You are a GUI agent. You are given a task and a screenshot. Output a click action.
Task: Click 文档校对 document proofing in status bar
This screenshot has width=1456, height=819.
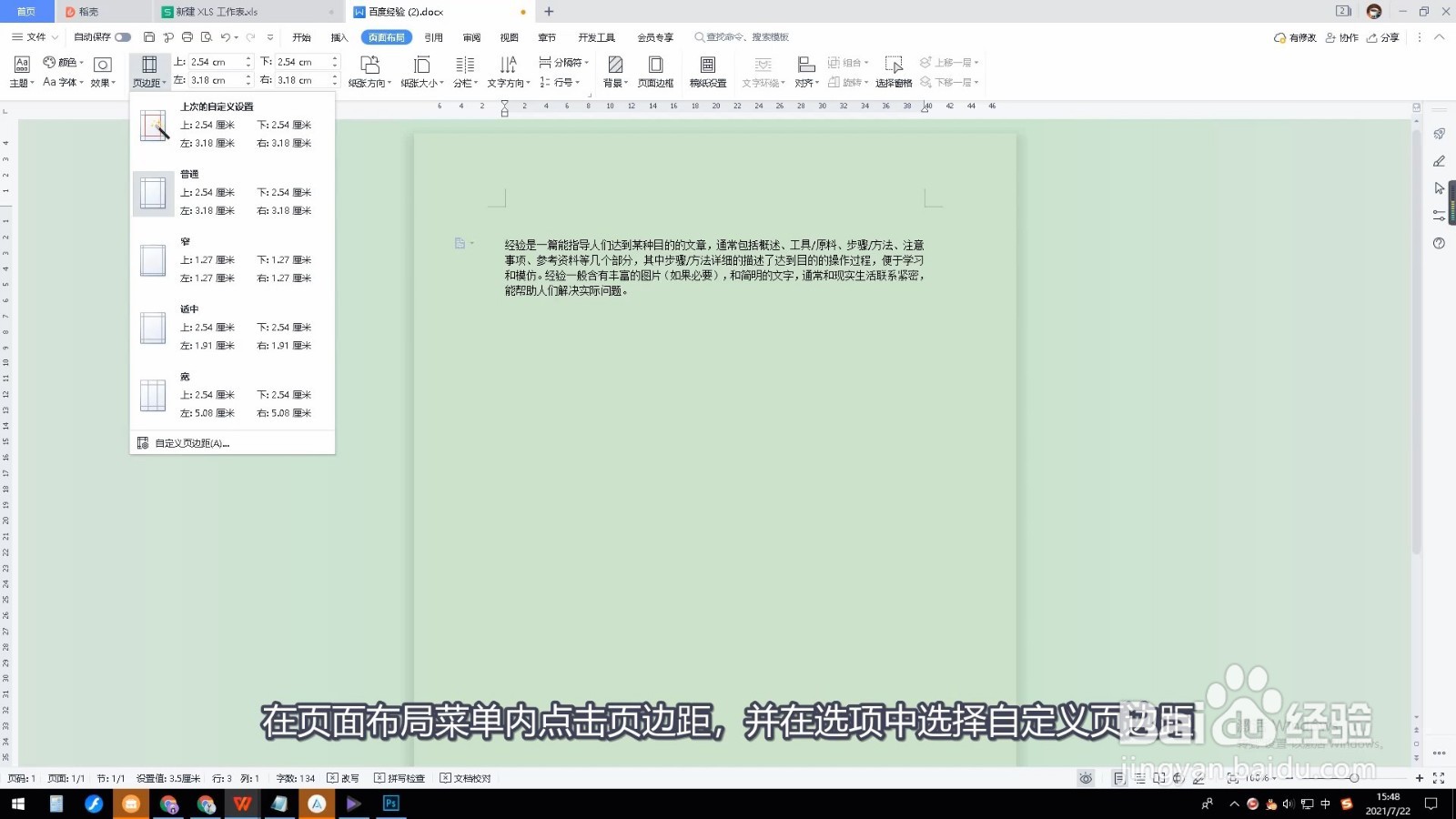[464, 778]
